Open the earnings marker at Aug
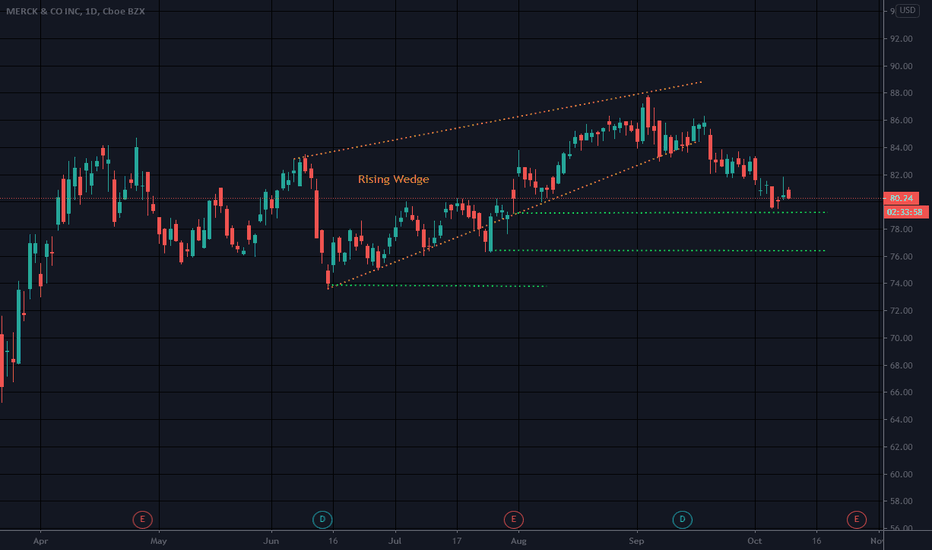 [x=514, y=519]
